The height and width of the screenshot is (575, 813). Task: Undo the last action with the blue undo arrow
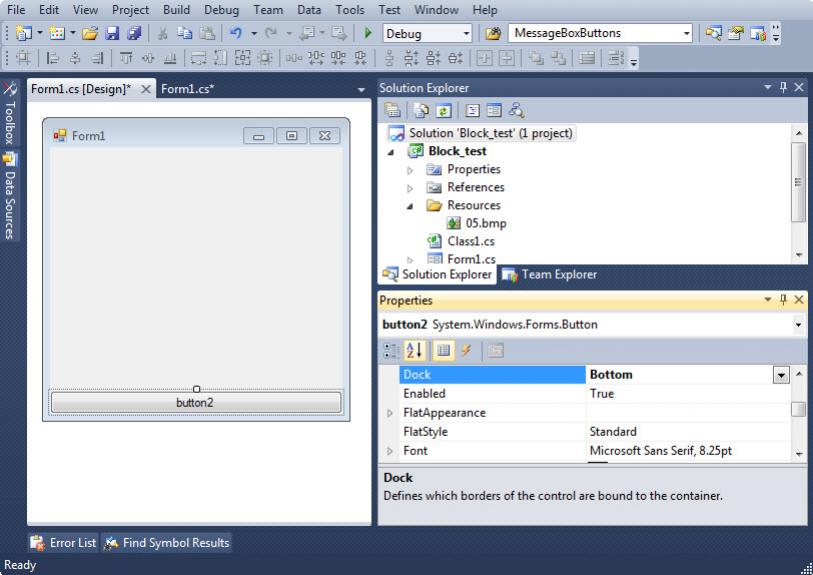click(x=236, y=34)
